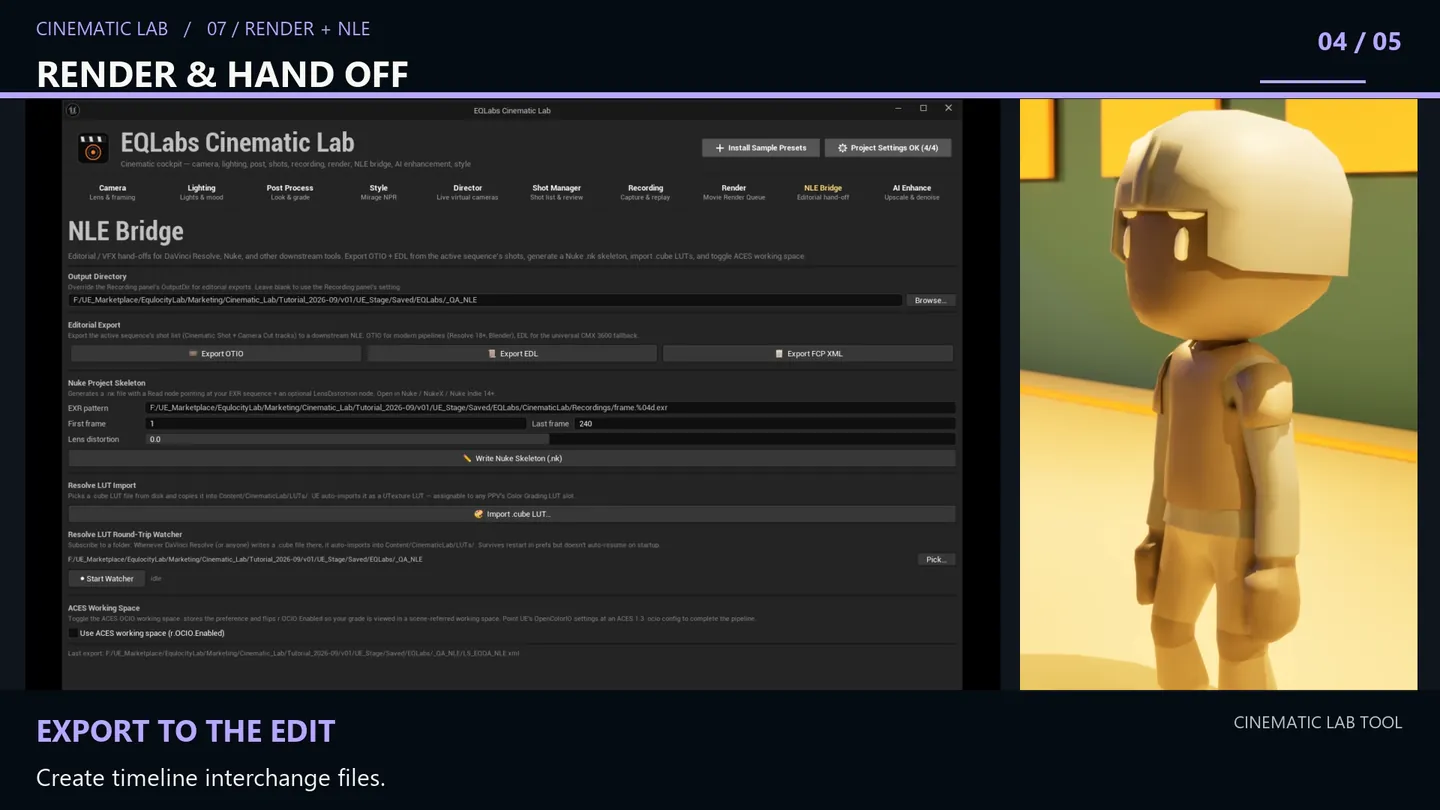
Task: Open the Render tab
Action: tap(734, 192)
